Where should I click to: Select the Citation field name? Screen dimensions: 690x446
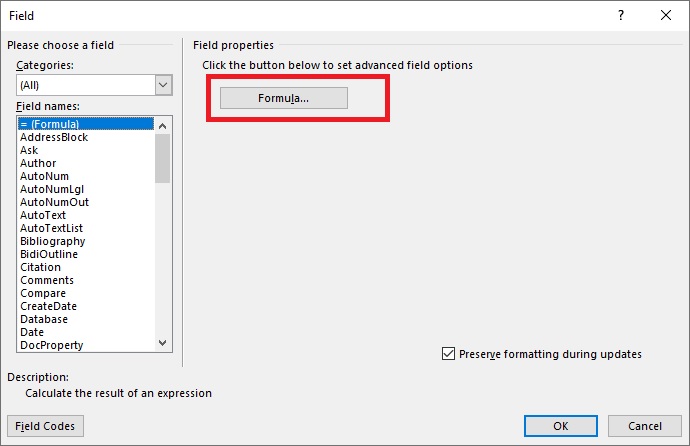pyautogui.click(x=40, y=267)
